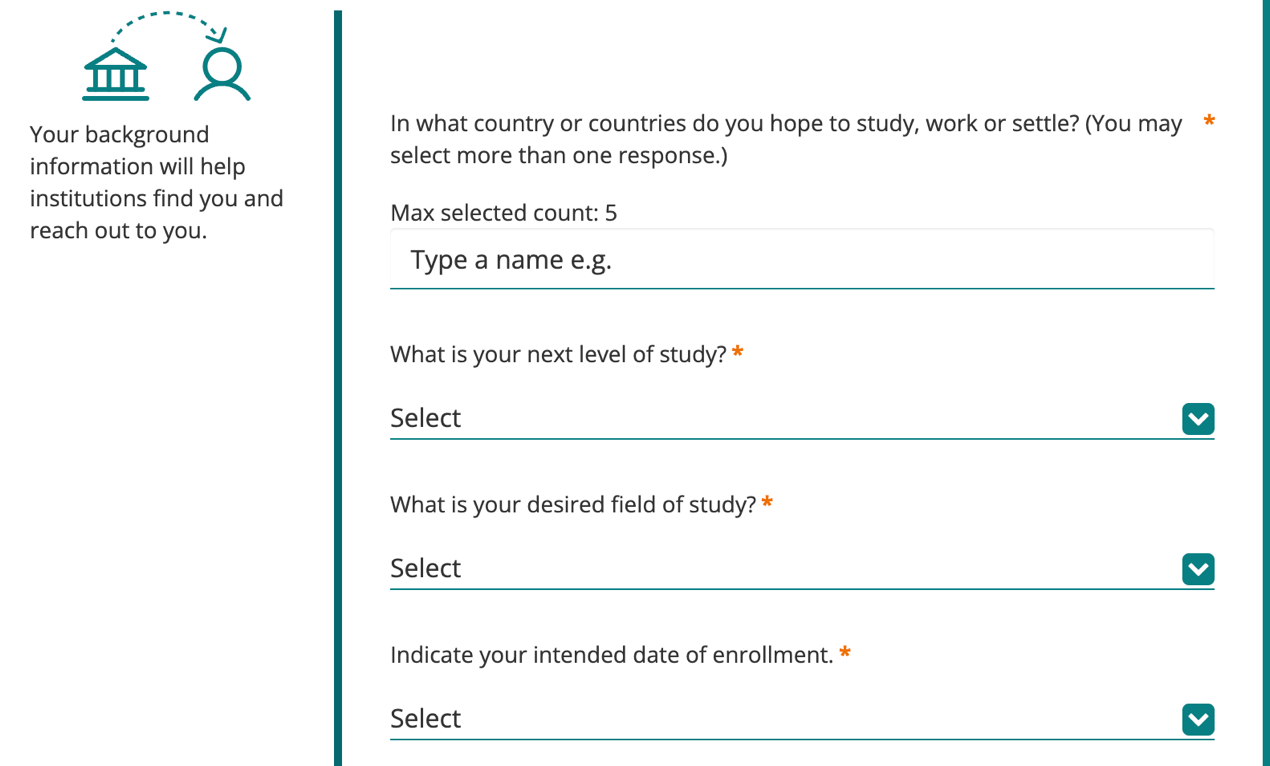Click the 'Your background information' sidebar text
This screenshot has height=766, width=1270.
tap(156, 182)
